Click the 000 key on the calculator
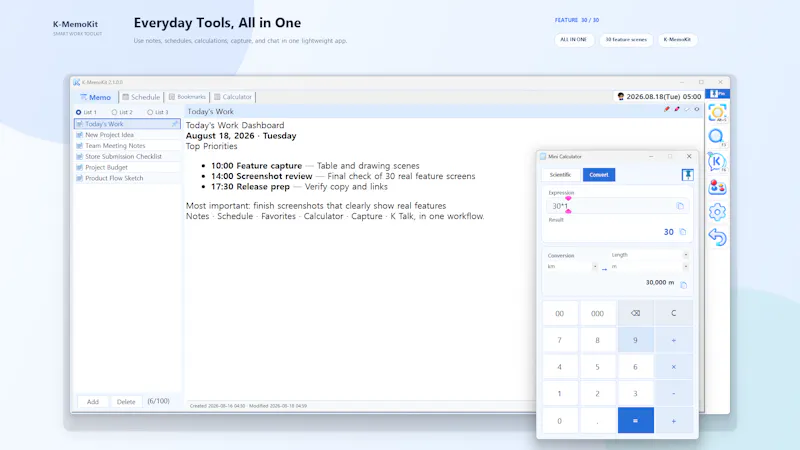 pos(597,313)
